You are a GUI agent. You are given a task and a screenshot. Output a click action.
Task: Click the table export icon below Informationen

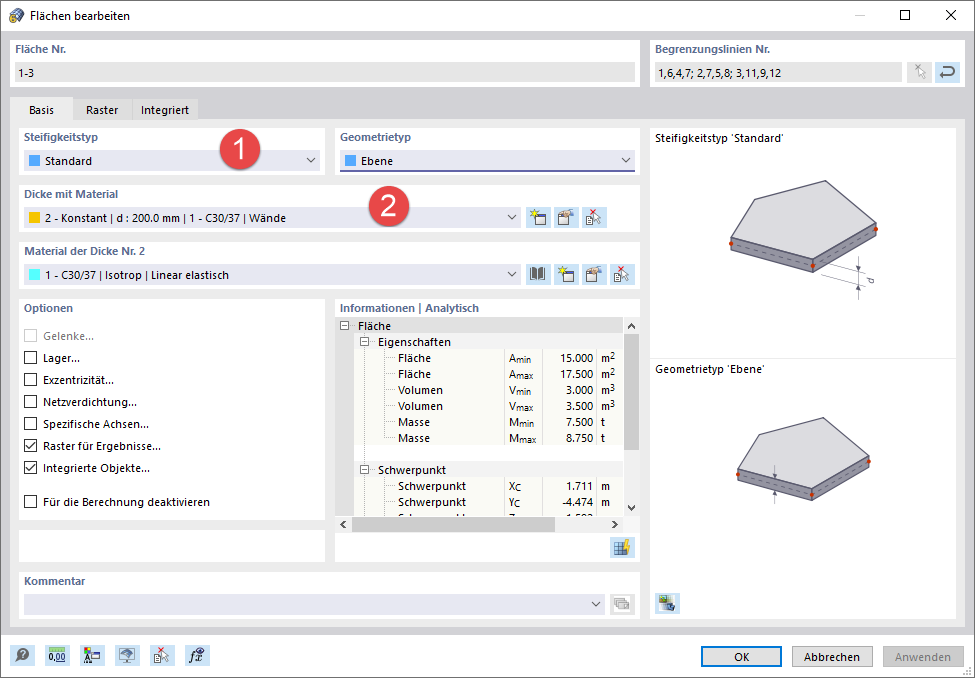pos(622,547)
